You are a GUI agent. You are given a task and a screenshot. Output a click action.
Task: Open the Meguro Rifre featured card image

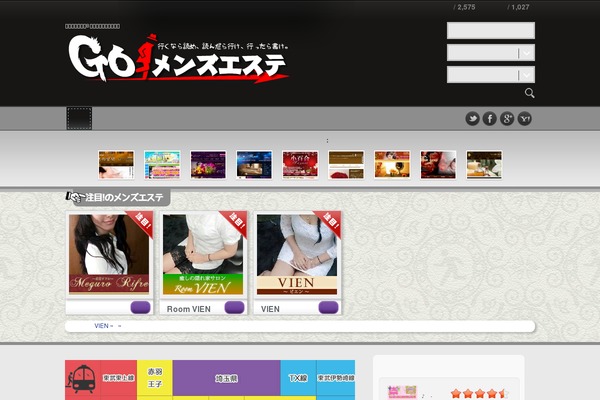[x=109, y=254]
